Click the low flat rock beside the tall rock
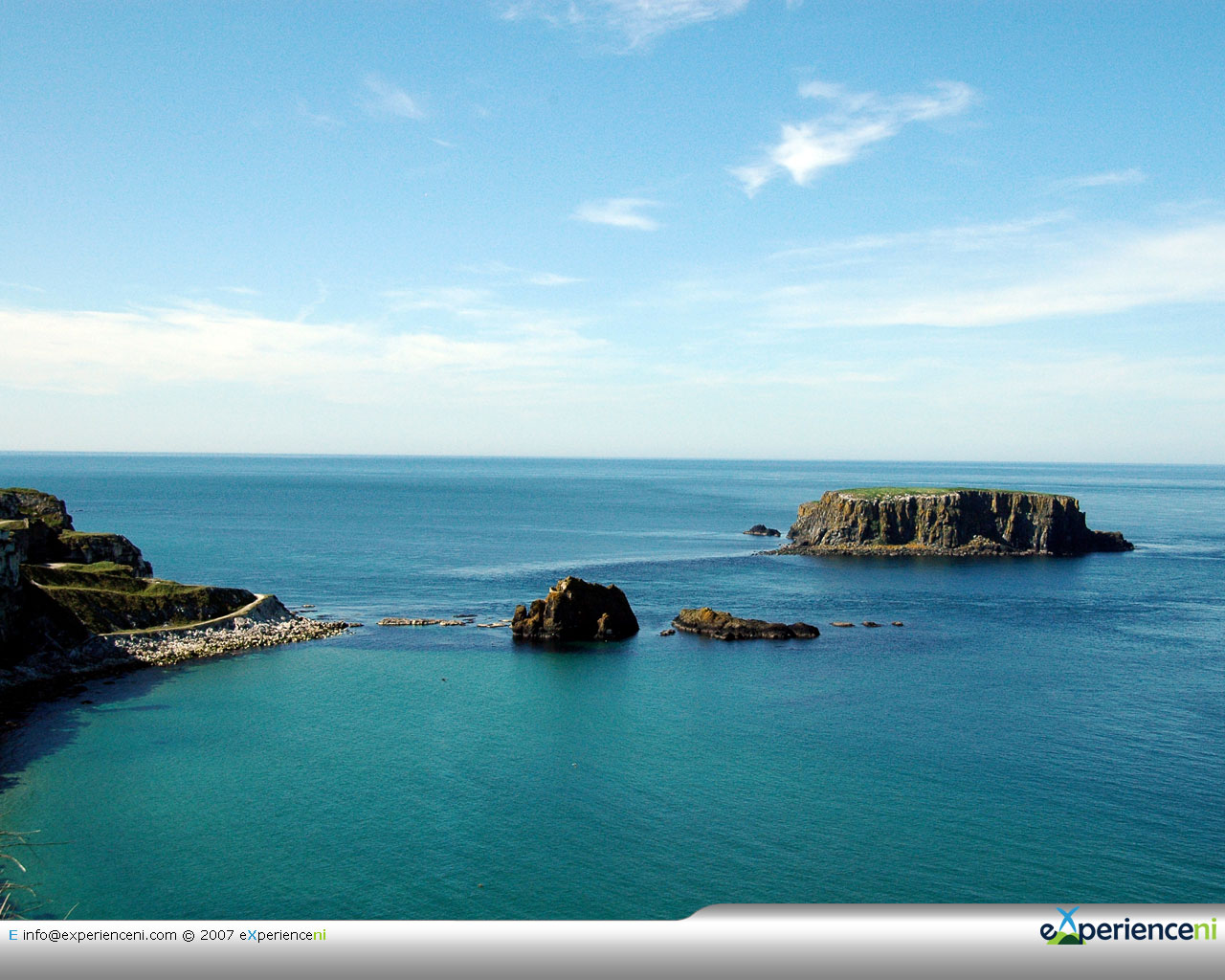Viewport: 1225px width, 980px height. click(x=744, y=626)
